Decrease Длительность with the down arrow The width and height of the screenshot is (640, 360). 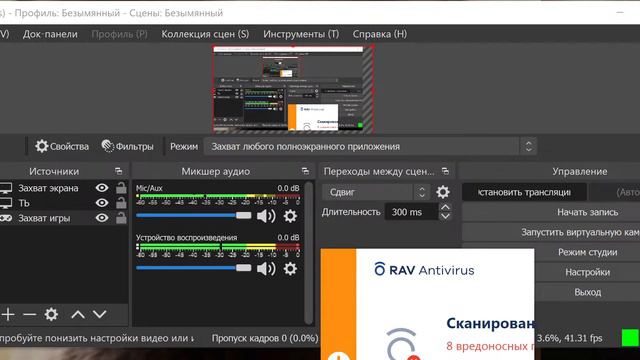point(445,217)
